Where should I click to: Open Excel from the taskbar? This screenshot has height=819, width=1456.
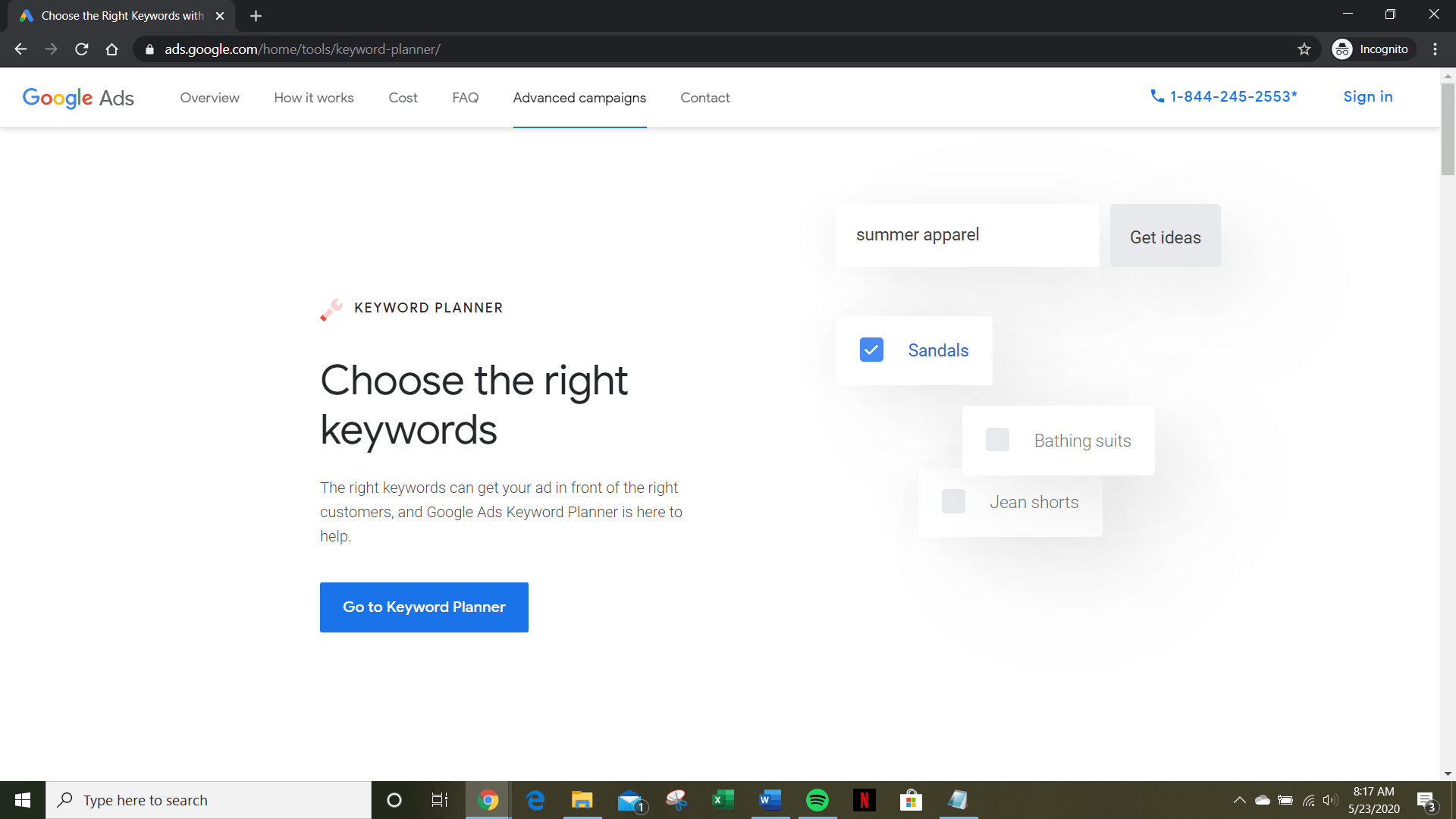click(723, 800)
